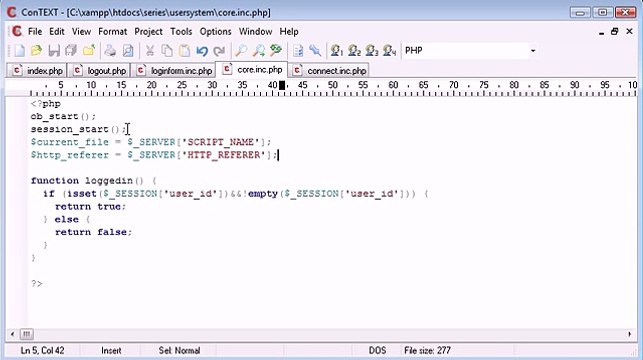Open the Options menu
643x360 pixels.
coord(215,32)
